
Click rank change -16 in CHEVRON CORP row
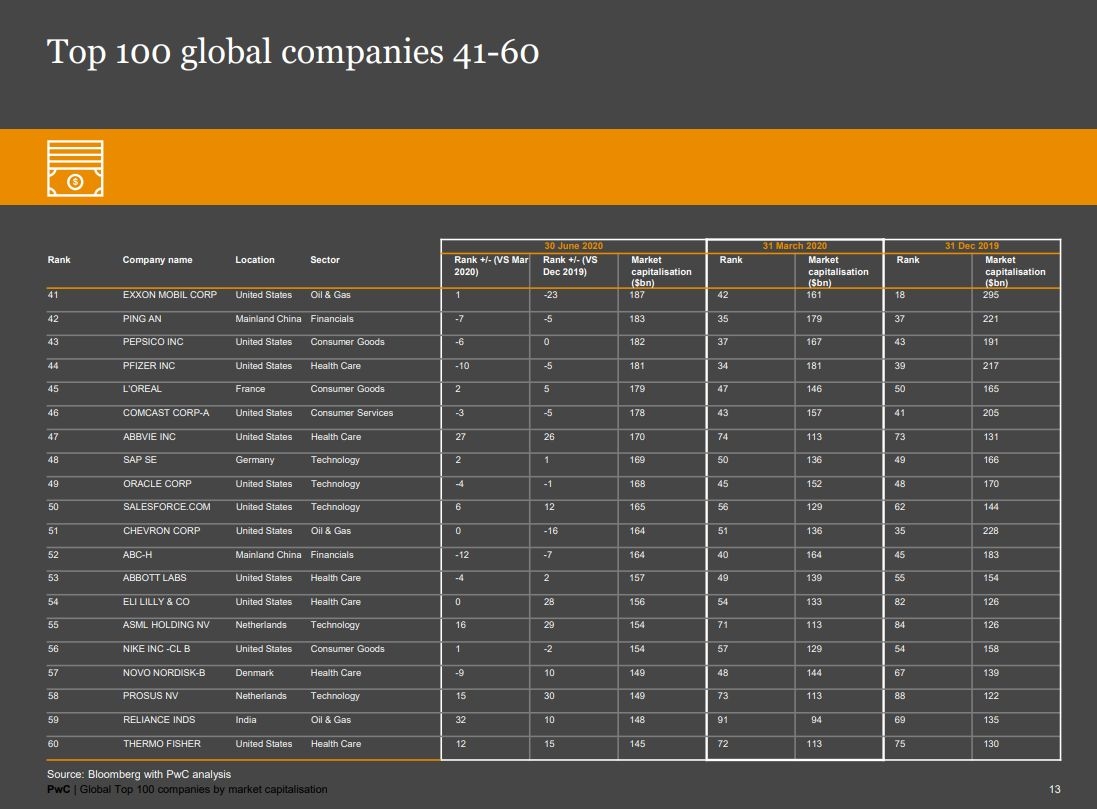tap(551, 530)
